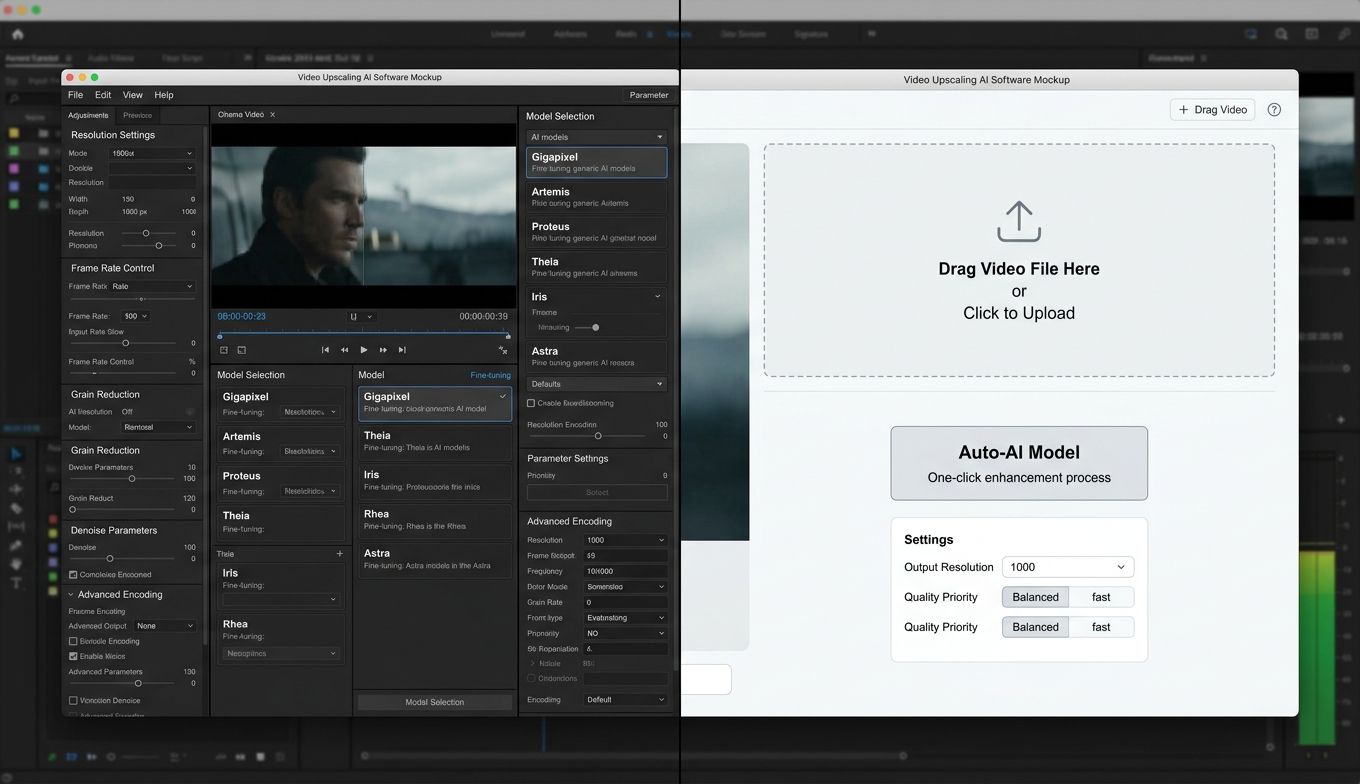The height and width of the screenshot is (784, 1360).
Task: Choose fast in first Quality Priority row
Action: (x=1101, y=597)
